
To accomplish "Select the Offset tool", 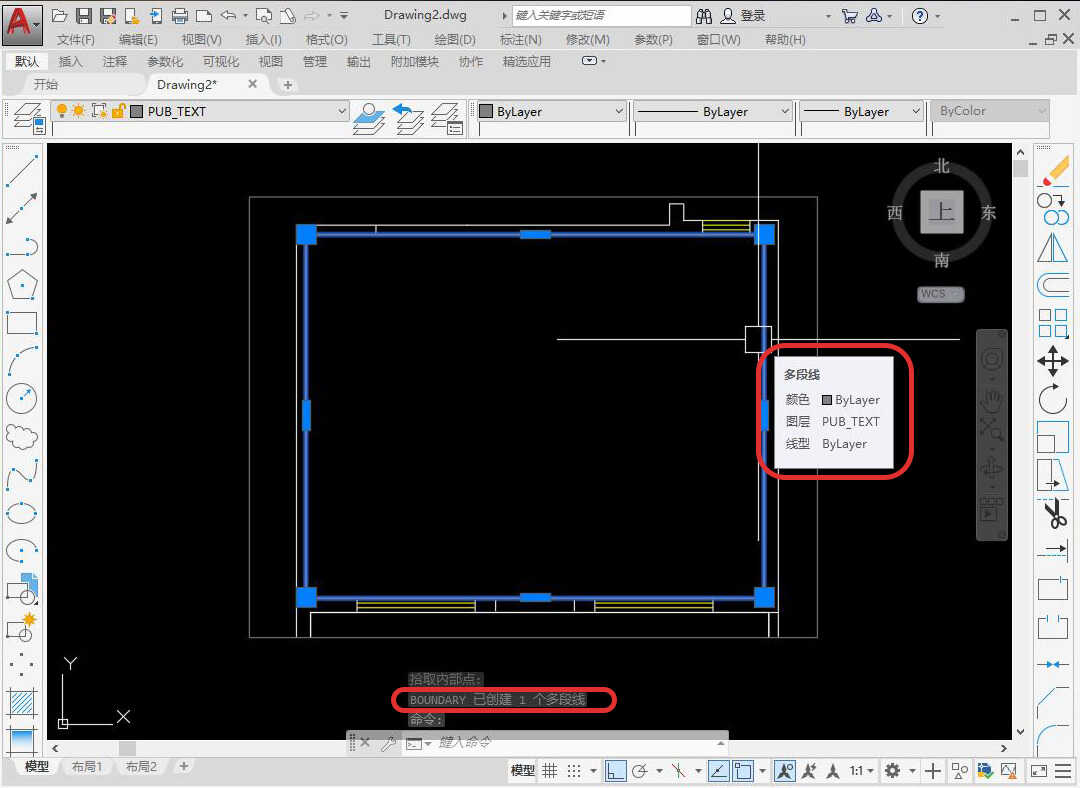I will click(x=1053, y=284).
